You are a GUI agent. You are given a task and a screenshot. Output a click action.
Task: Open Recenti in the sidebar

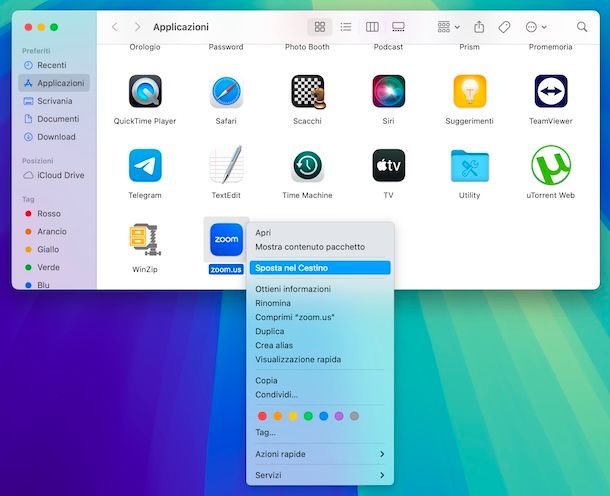pyautogui.click(x=54, y=65)
